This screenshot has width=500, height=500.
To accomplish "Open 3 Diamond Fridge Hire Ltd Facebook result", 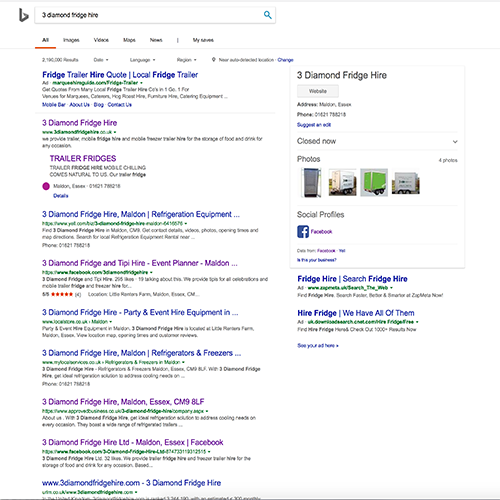I will click(x=133, y=442).
